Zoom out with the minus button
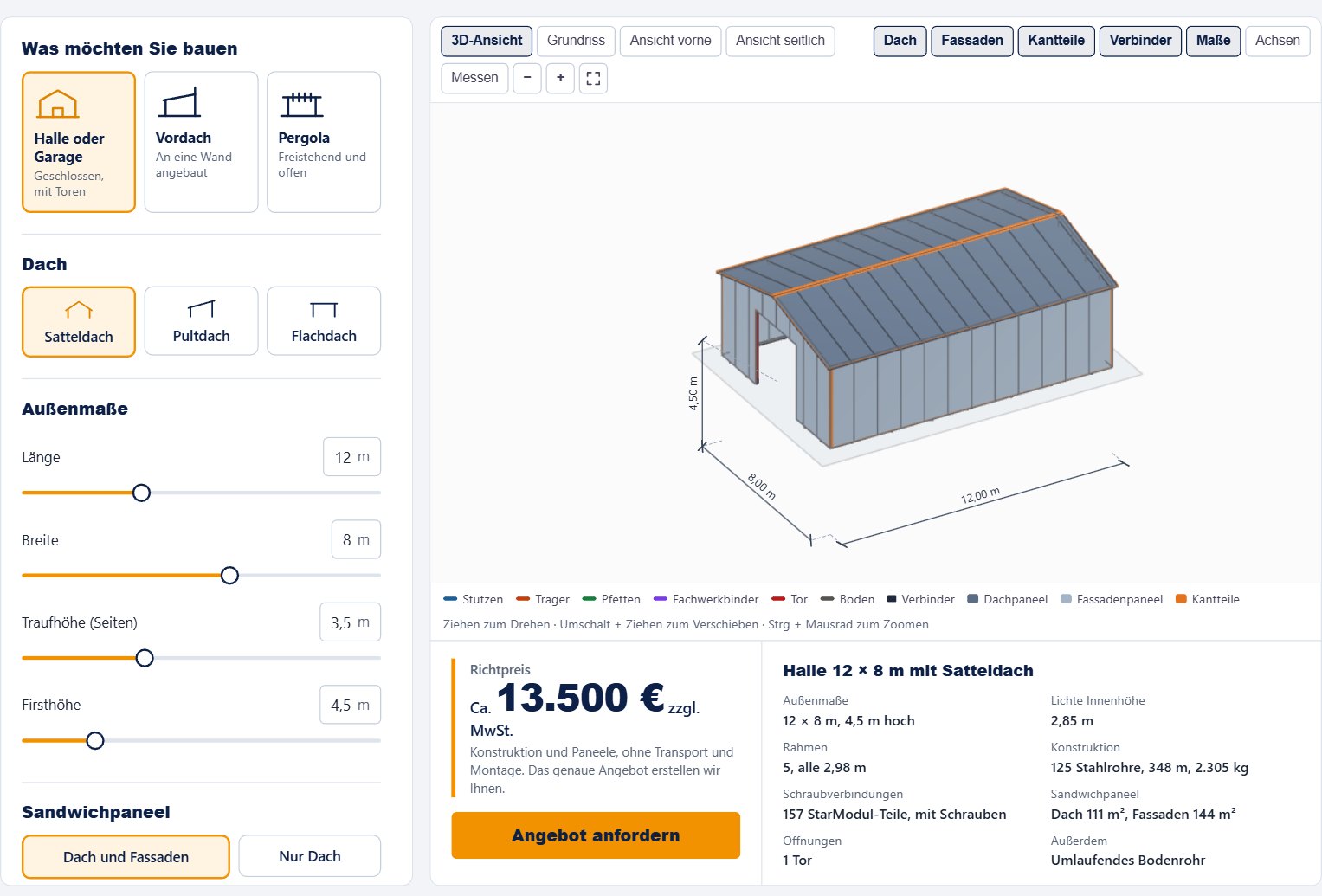The width and height of the screenshot is (1322, 896). click(x=527, y=78)
